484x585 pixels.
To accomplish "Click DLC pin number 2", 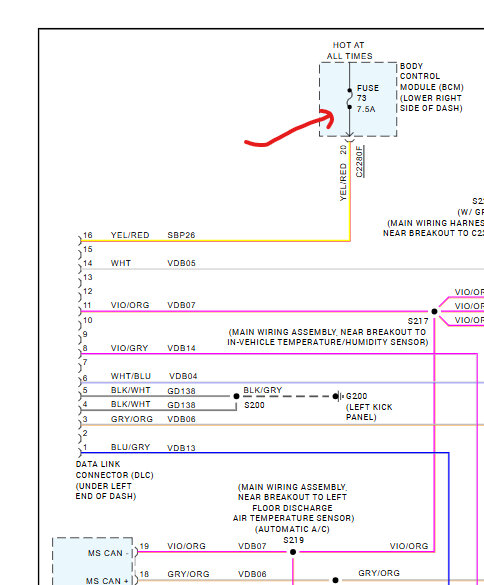I will [x=85, y=433].
